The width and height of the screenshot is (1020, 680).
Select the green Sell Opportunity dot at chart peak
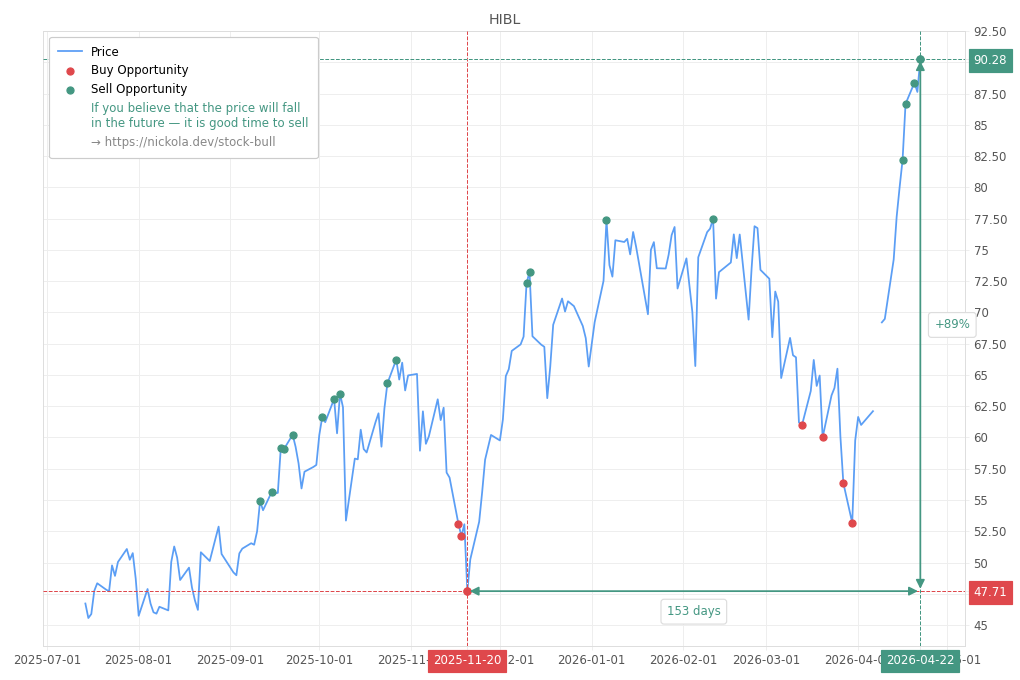919,60
